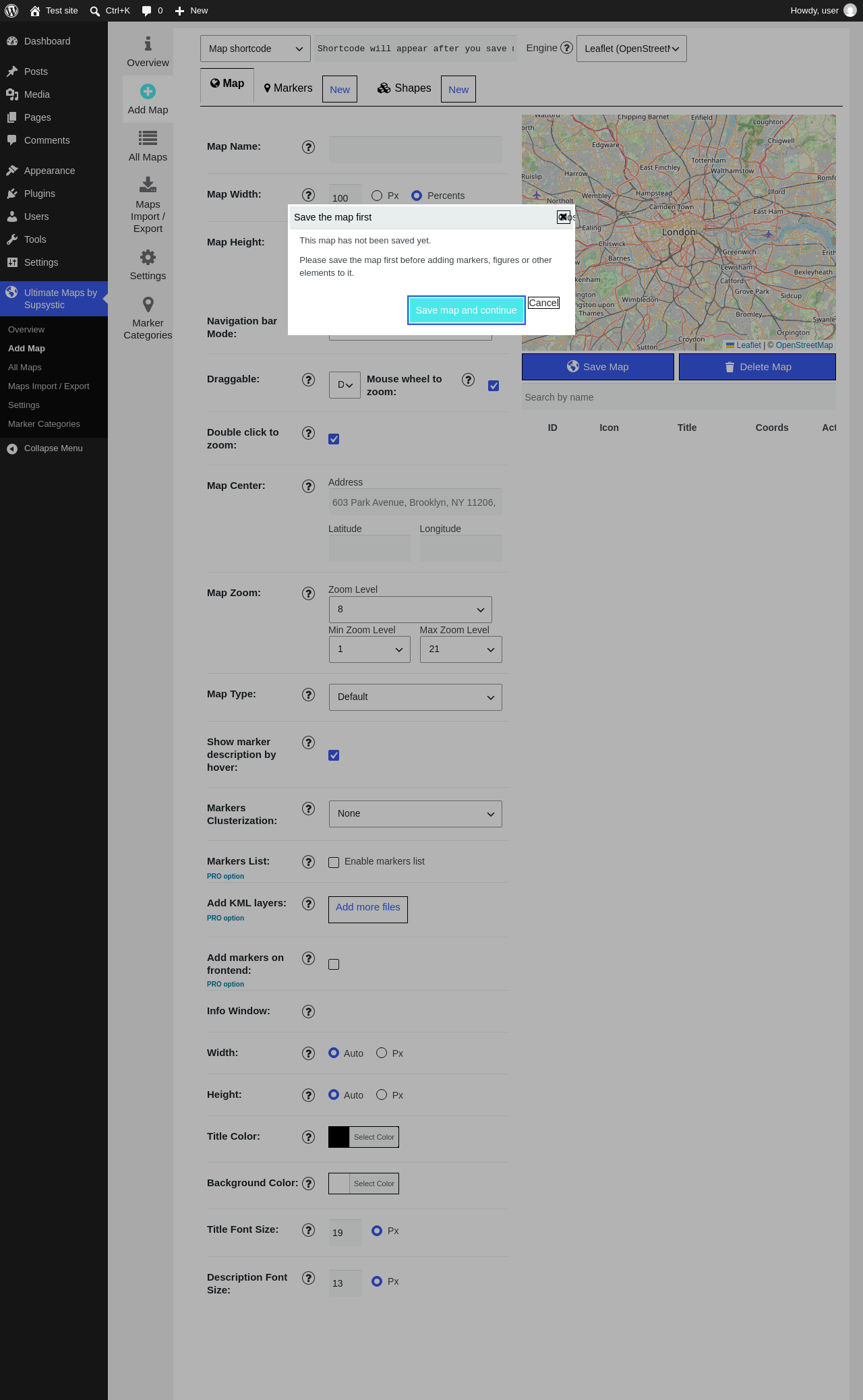
Task: Open the Draggable dropdown
Action: (x=345, y=385)
